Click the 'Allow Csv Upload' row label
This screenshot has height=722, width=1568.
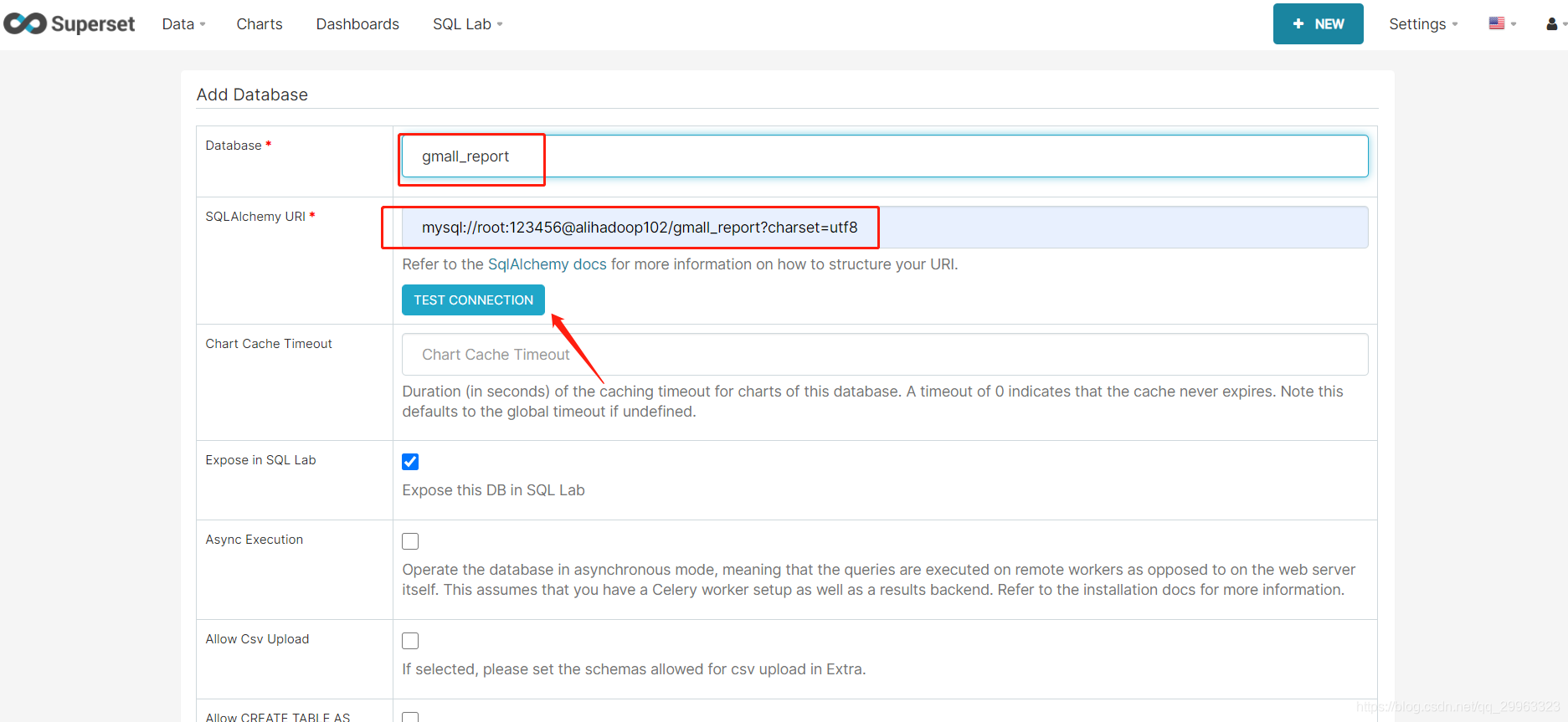click(x=257, y=639)
